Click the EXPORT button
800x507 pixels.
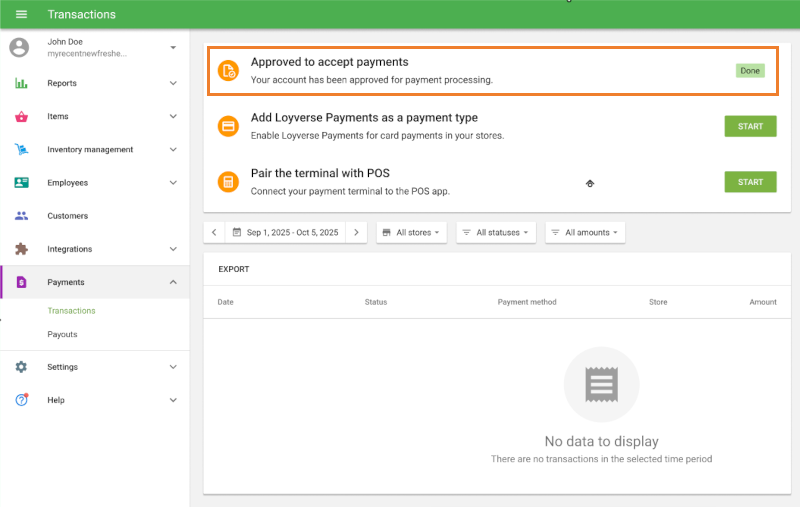(234, 269)
